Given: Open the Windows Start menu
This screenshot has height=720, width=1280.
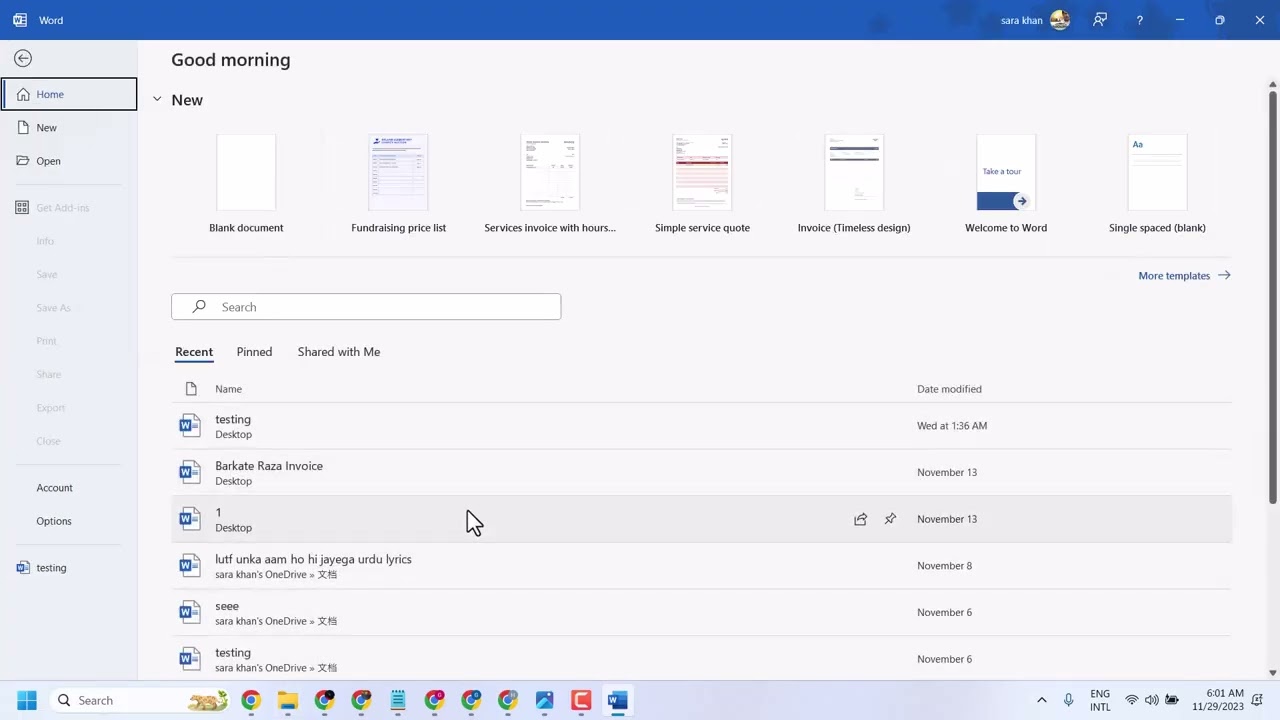Looking at the screenshot, I should tap(27, 700).
